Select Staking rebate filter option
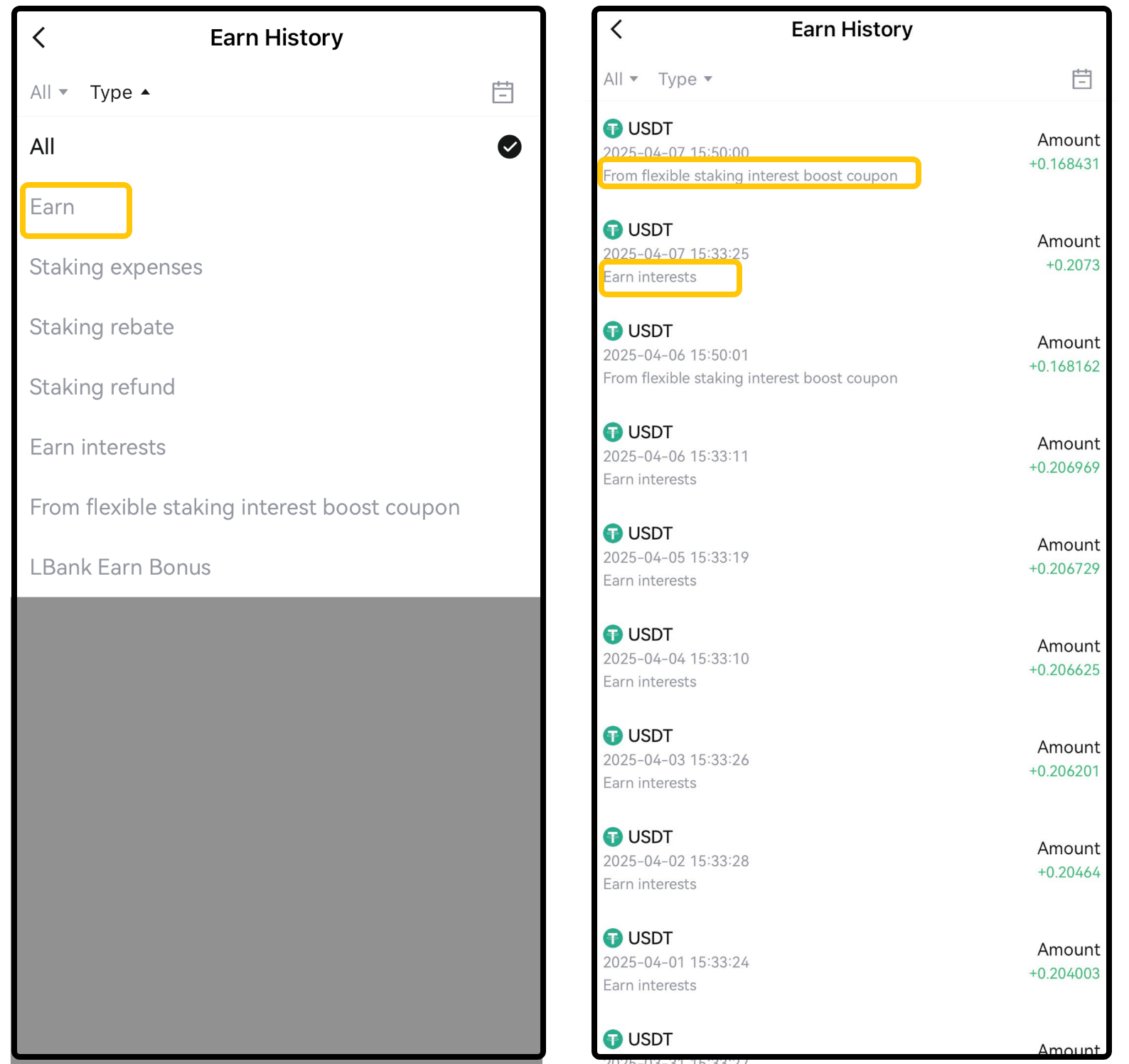The width and height of the screenshot is (1129, 1064). 102,327
